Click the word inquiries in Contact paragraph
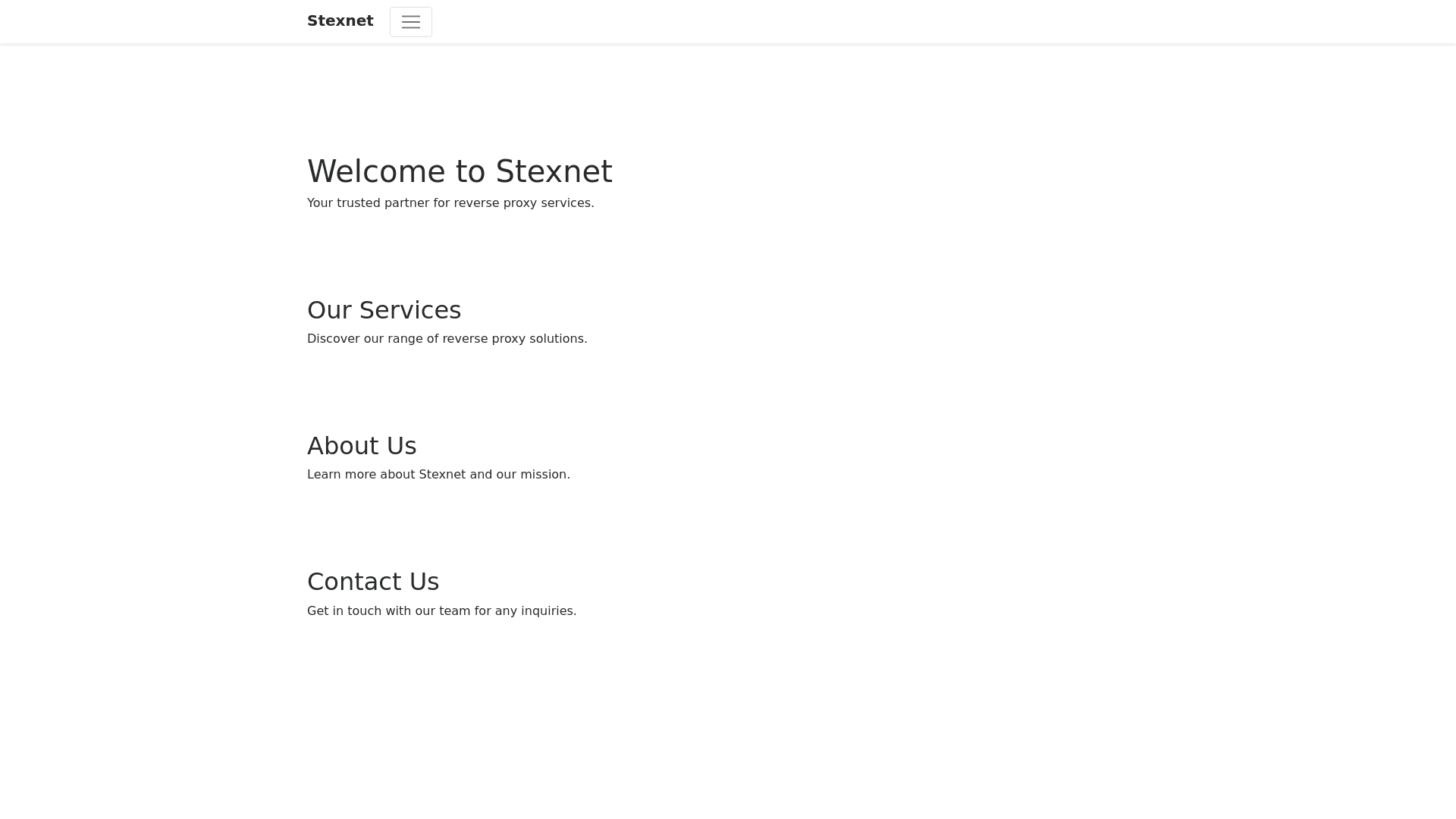The height and width of the screenshot is (819, 1456). (x=548, y=611)
